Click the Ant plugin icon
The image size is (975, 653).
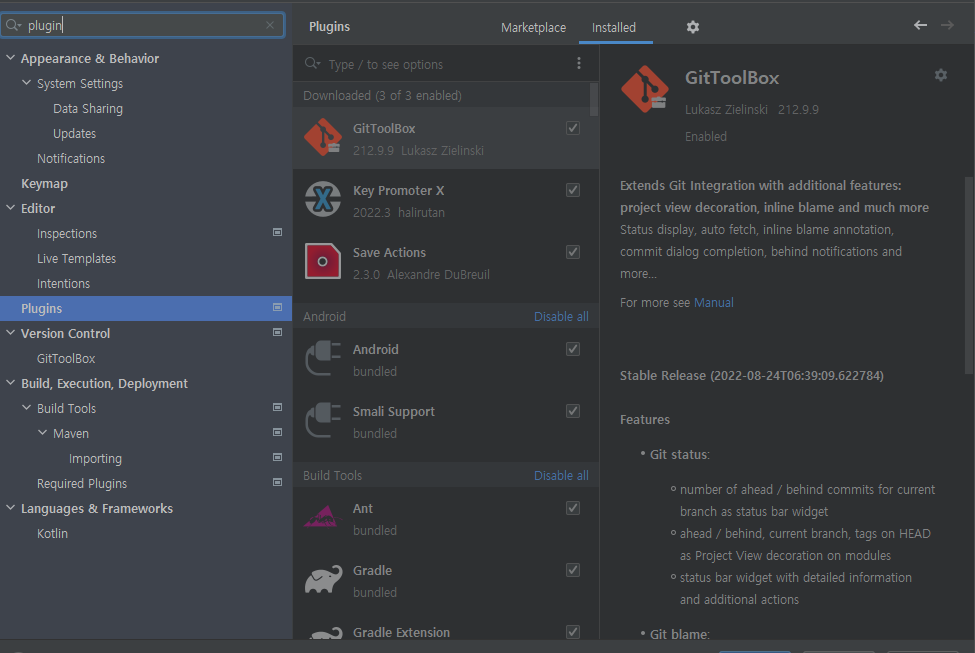323,517
